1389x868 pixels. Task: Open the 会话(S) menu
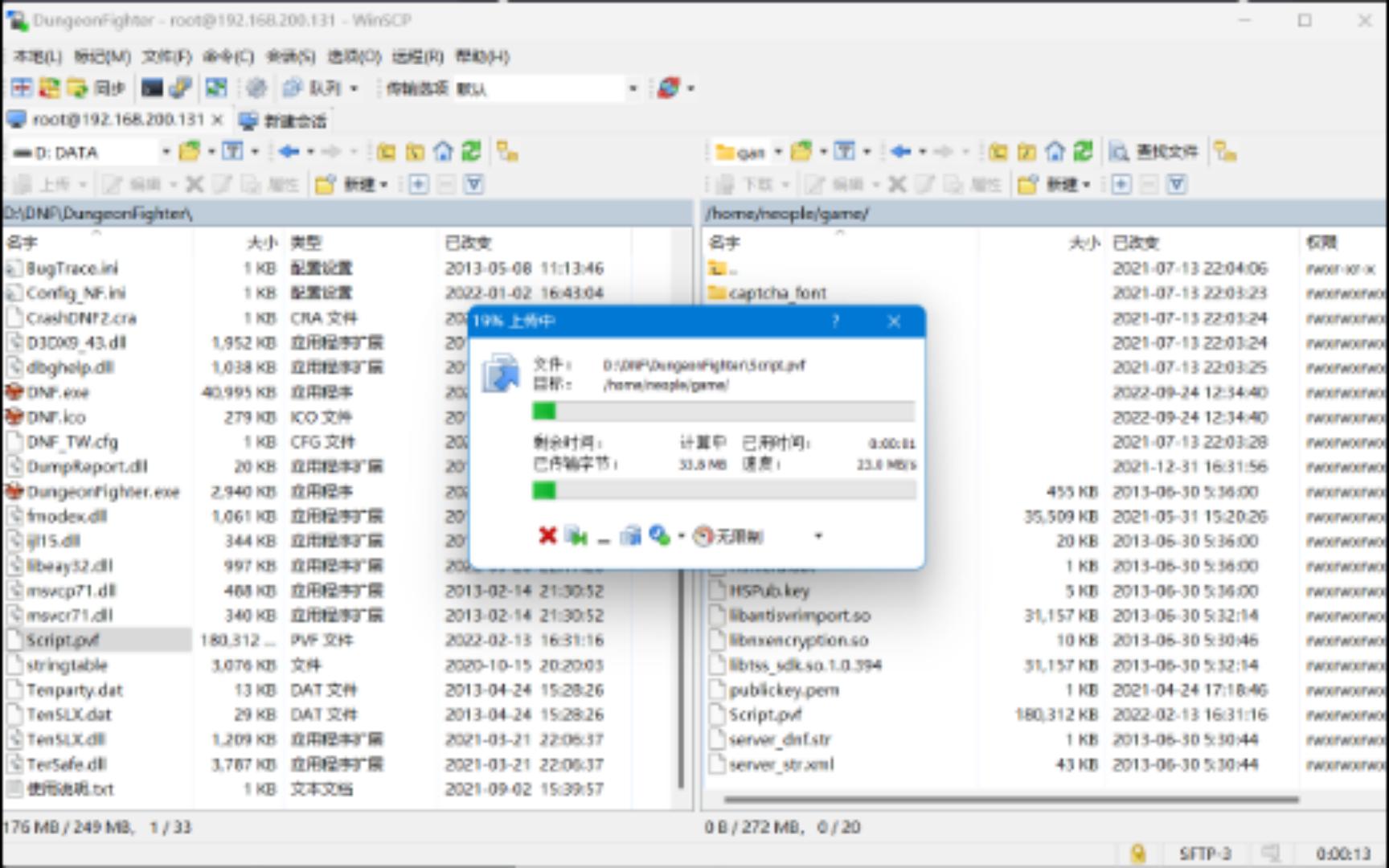pyautogui.click(x=290, y=56)
